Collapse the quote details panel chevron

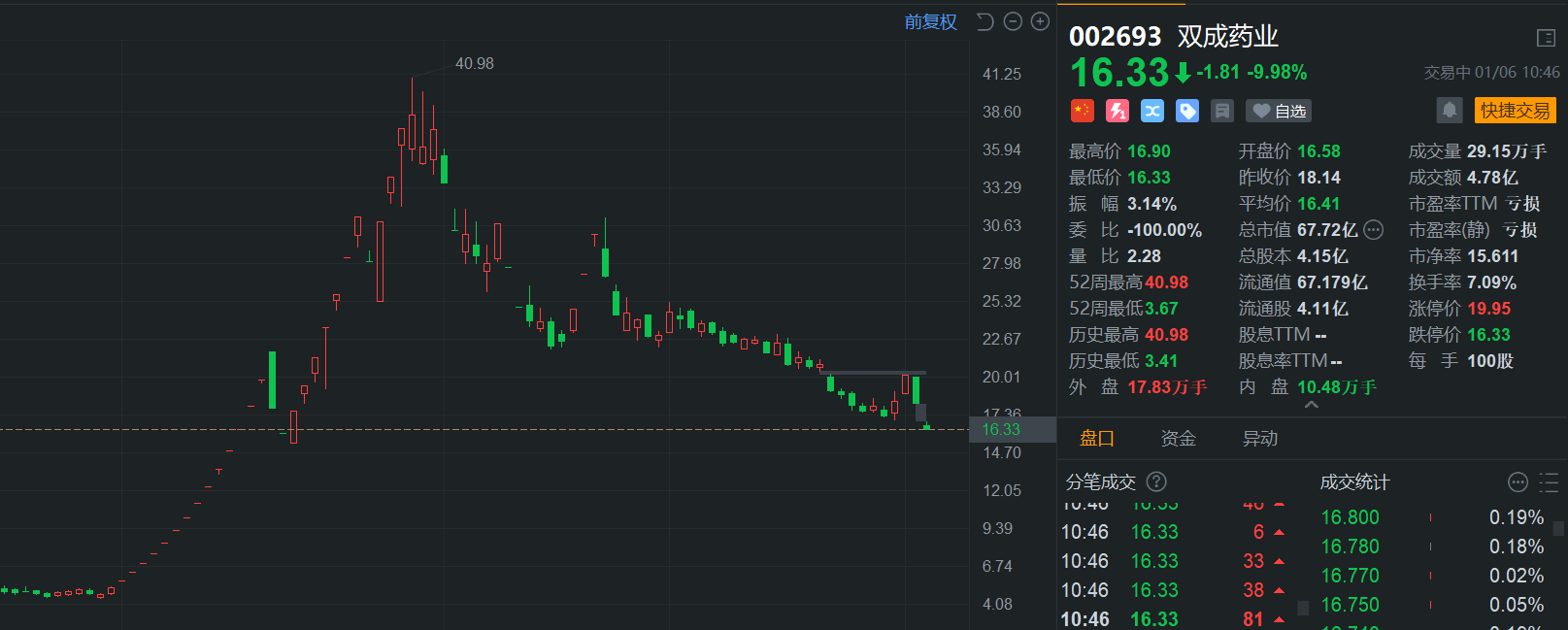click(1312, 405)
